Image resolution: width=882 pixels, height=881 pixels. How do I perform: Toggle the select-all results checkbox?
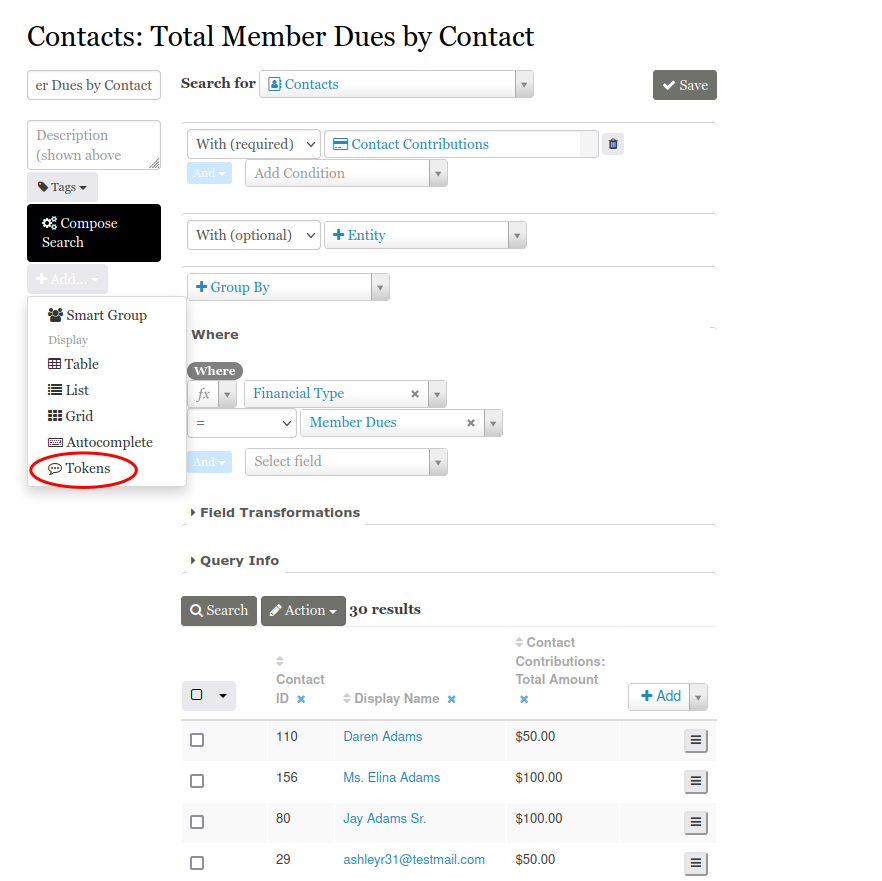(197, 695)
